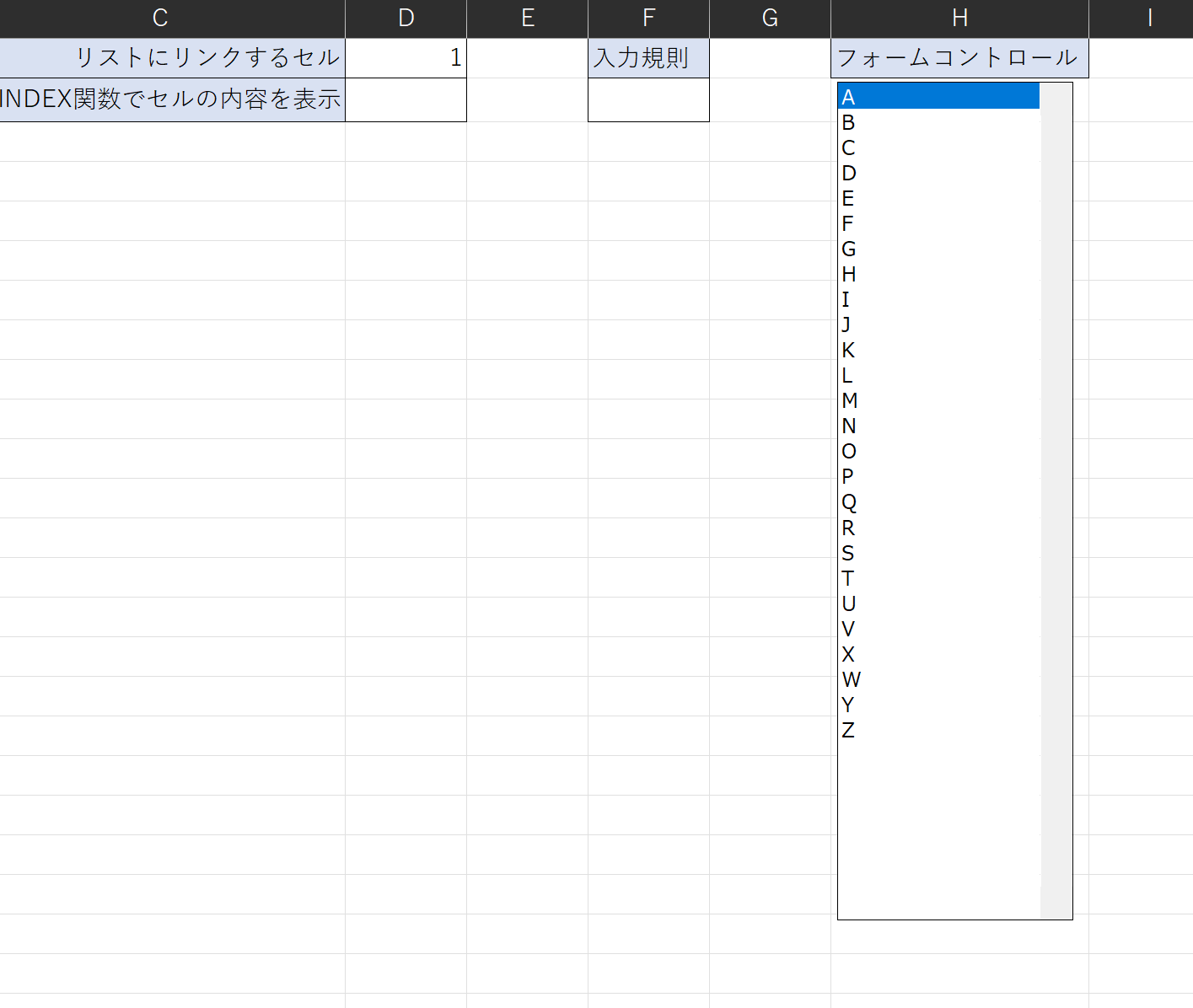Select the 入力規則 header cell

coord(648,58)
